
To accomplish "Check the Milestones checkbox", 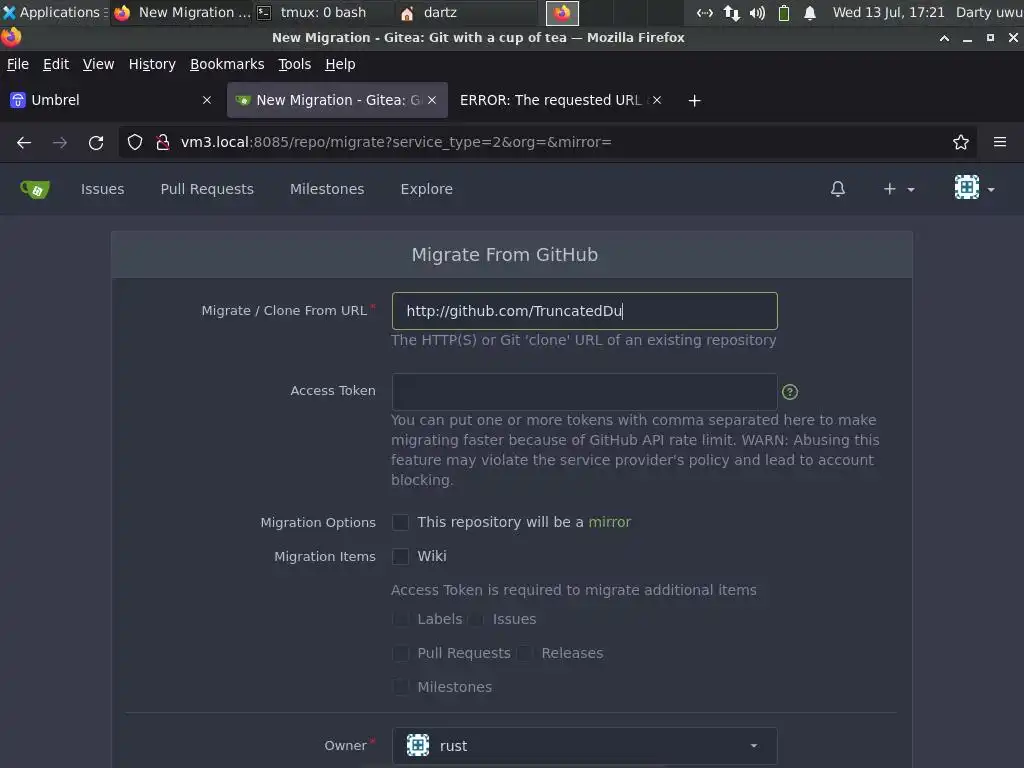I will coord(400,687).
